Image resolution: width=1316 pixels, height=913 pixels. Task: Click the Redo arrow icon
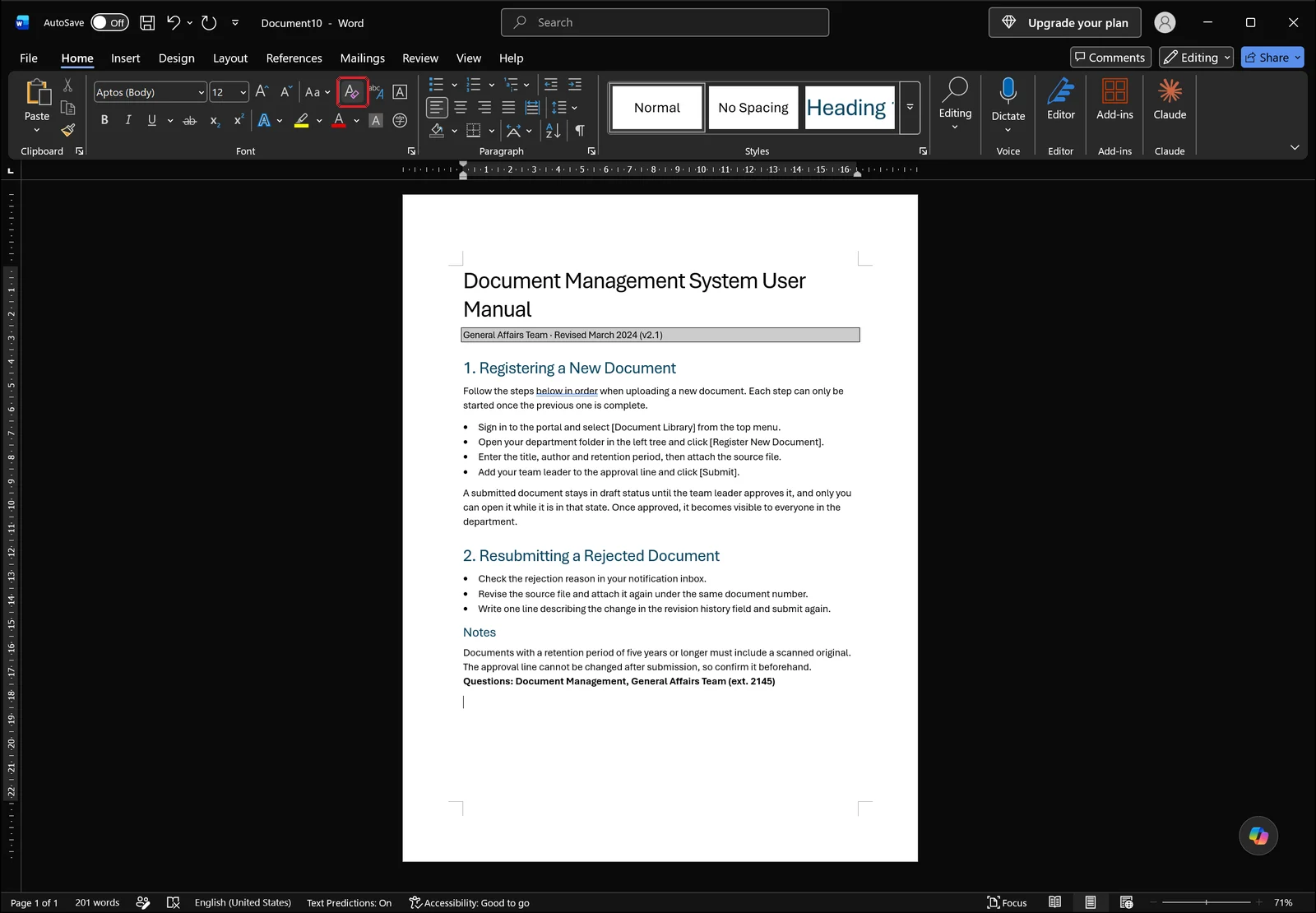(209, 23)
